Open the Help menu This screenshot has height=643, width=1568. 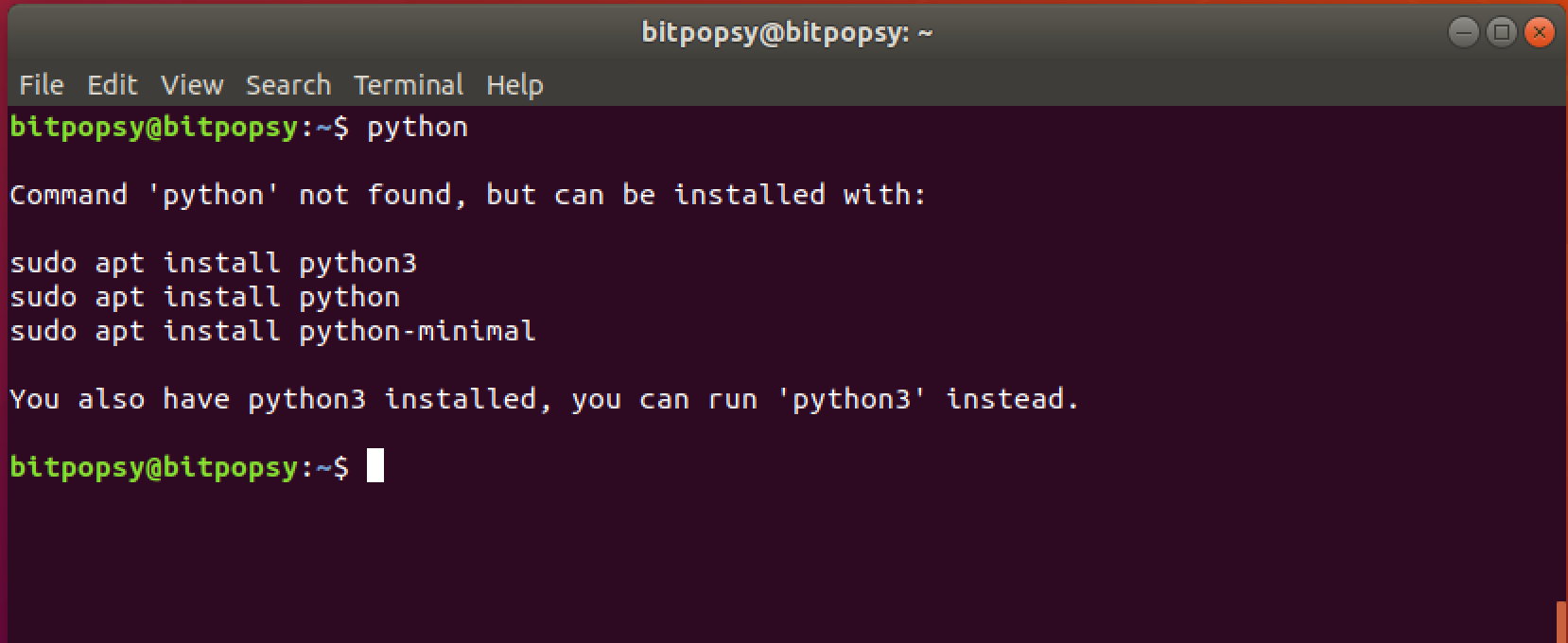pyautogui.click(x=514, y=85)
